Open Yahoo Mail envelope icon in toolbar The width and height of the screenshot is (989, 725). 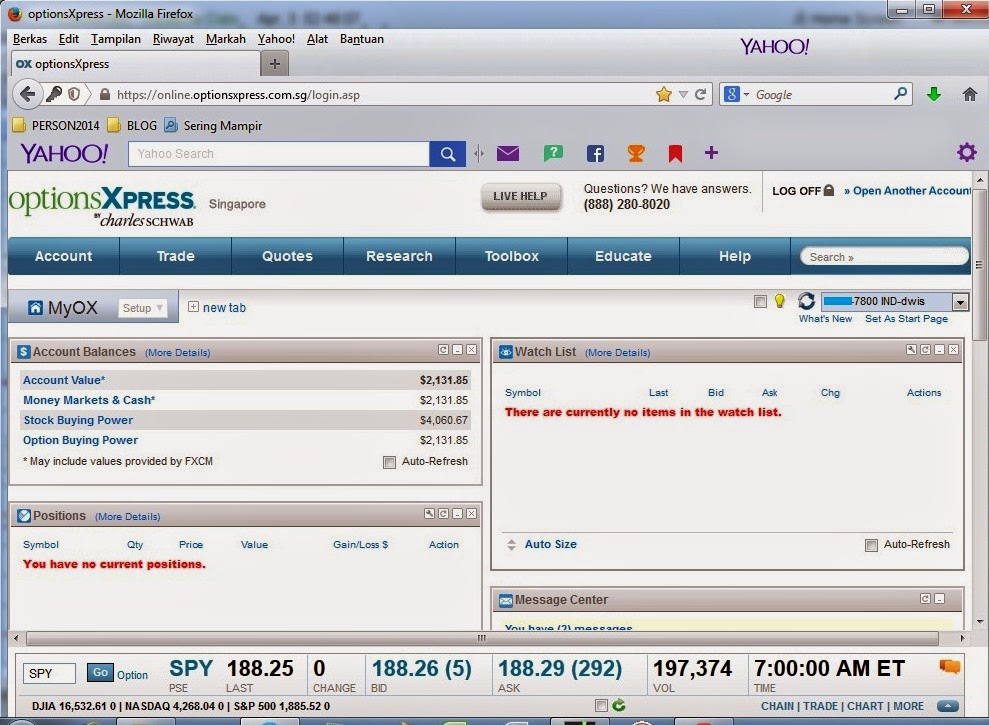[508, 153]
